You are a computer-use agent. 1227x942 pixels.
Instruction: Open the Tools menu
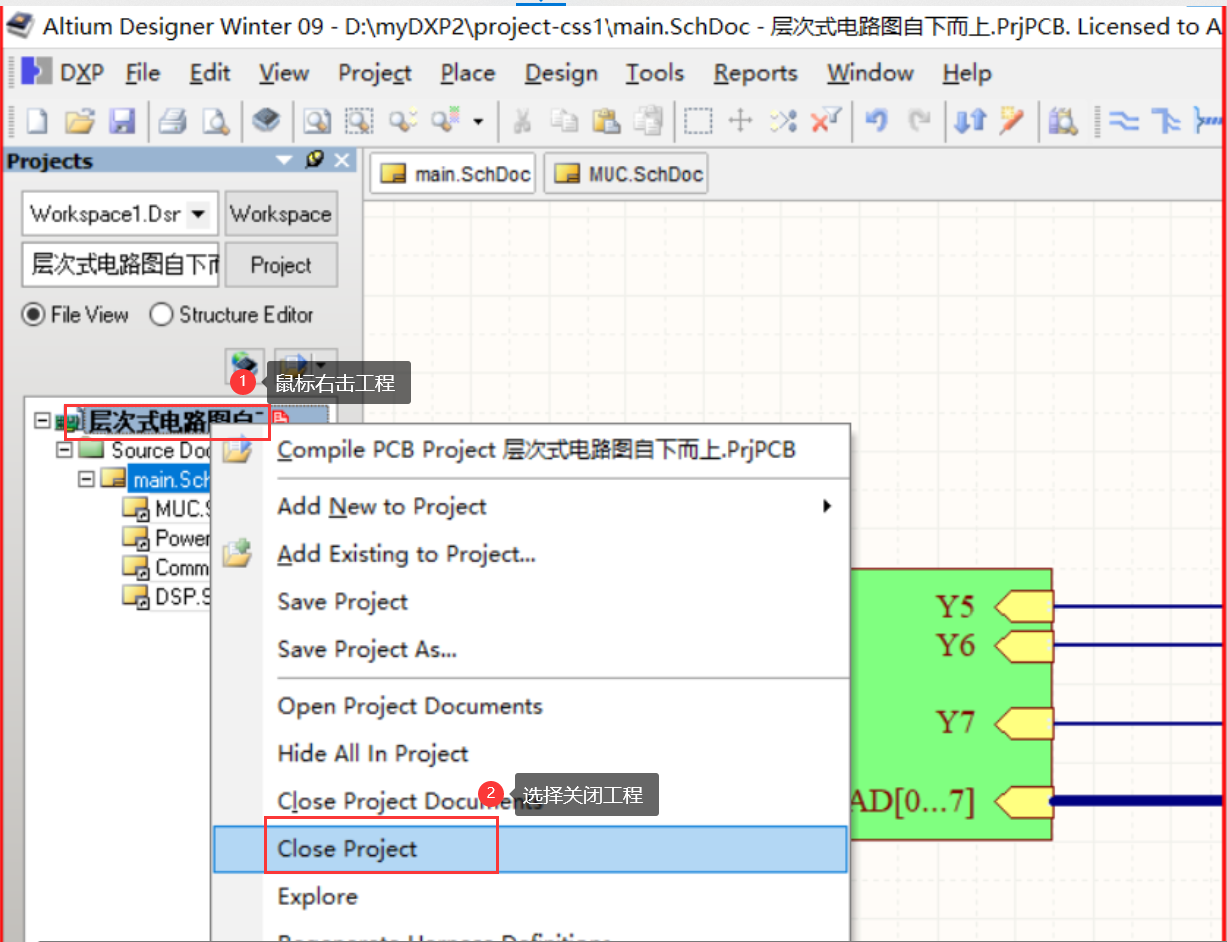[655, 73]
